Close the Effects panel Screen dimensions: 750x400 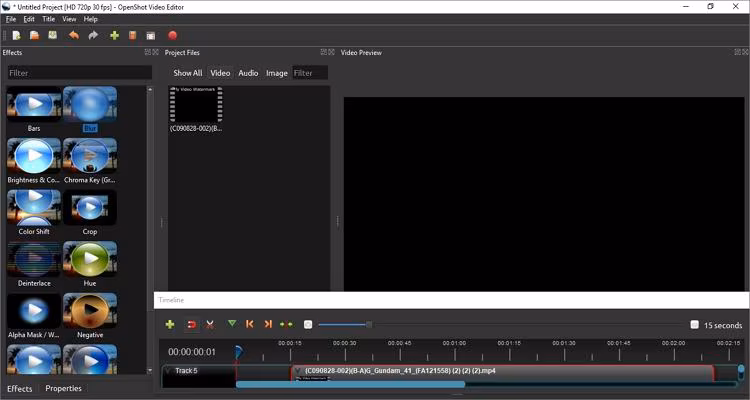[x=155, y=52]
